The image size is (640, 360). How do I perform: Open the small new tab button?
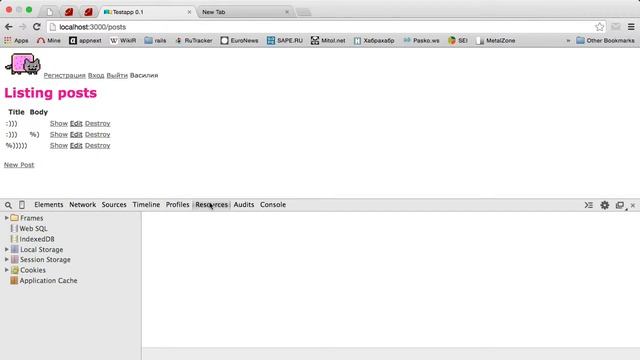pyautogui.click(x=303, y=12)
